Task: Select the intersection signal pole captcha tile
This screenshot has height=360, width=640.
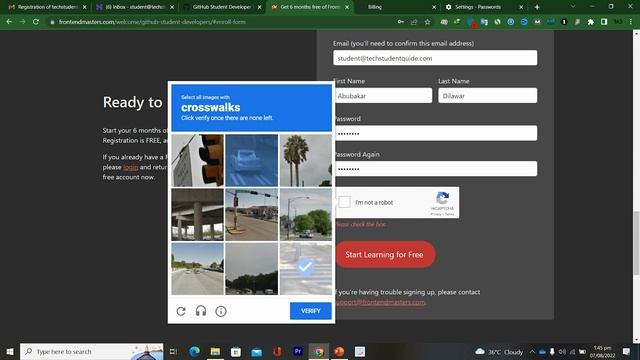Action: pos(251,215)
